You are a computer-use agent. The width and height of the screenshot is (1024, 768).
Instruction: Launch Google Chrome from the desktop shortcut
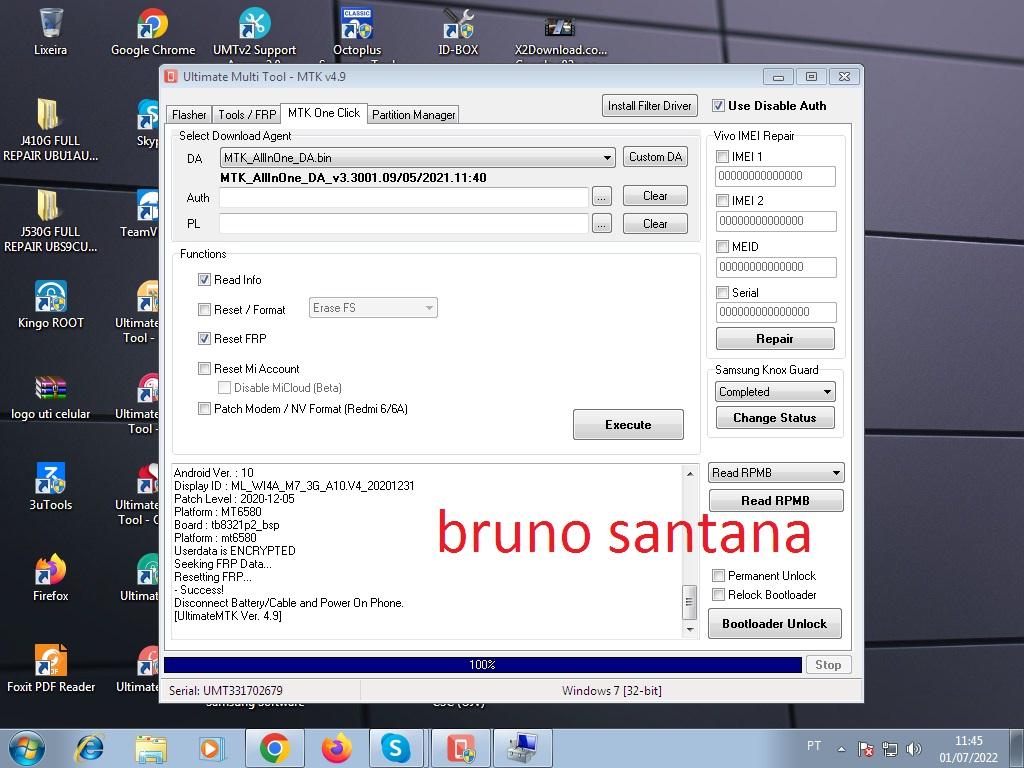153,31
